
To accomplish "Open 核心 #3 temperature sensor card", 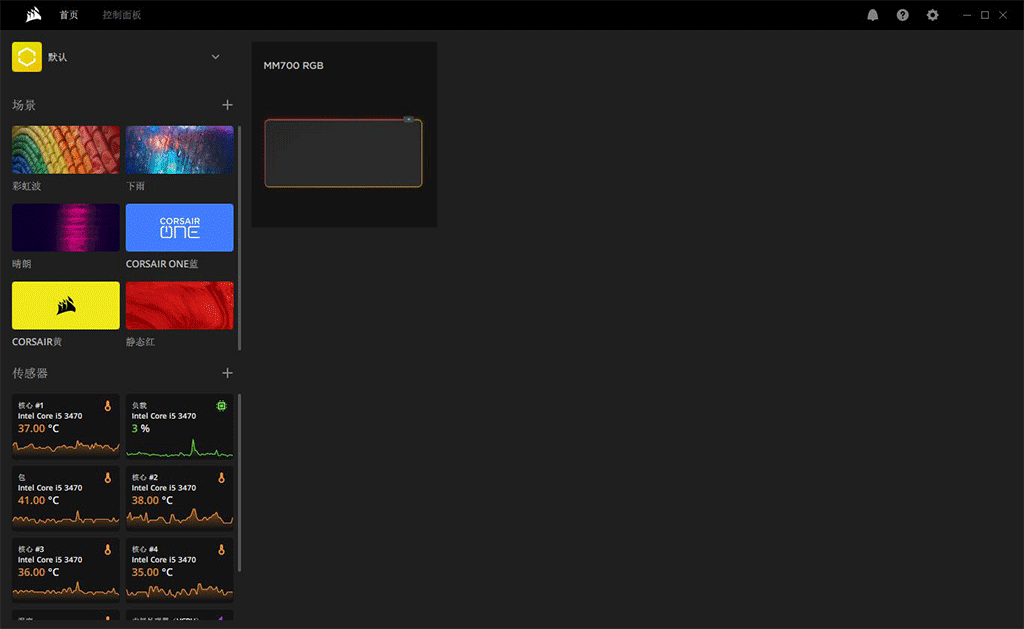I will pos(66,570).
